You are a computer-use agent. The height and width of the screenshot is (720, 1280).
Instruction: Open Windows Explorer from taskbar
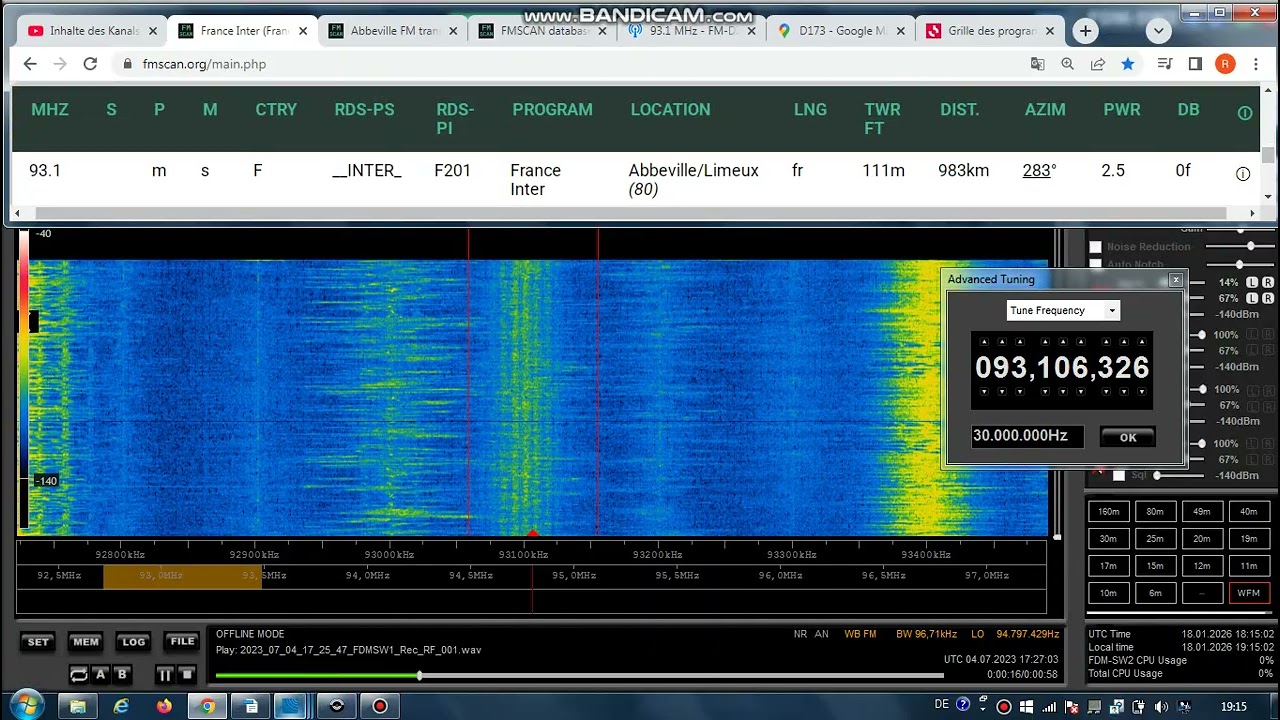pos(78,706)
